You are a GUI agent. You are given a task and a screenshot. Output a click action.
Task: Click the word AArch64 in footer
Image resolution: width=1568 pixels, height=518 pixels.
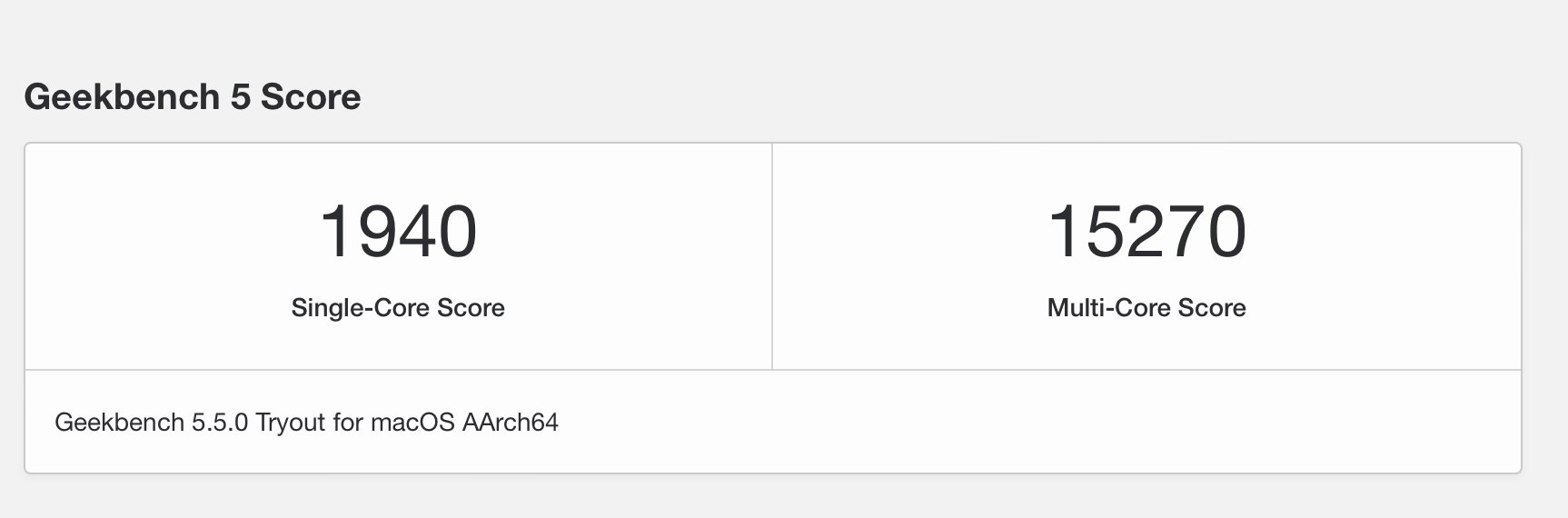click(x=511, y=423)
